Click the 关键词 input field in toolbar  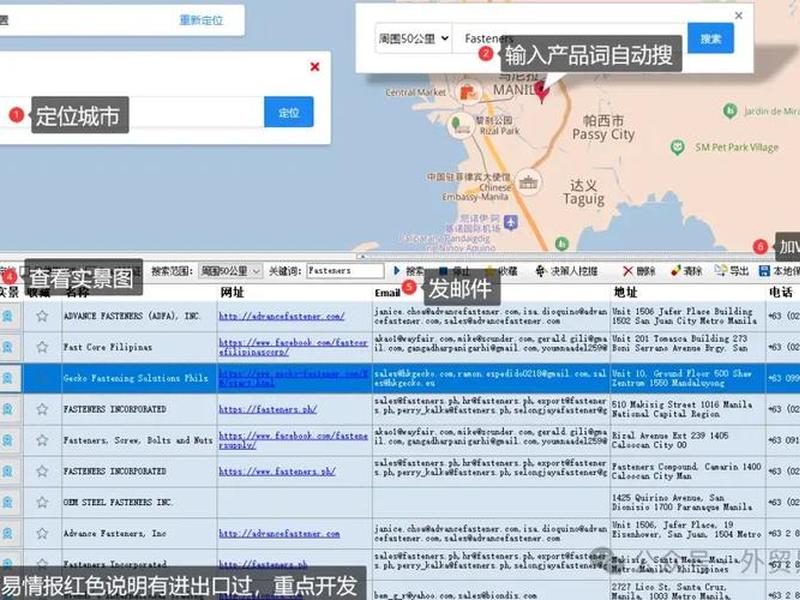pos(345,271)
